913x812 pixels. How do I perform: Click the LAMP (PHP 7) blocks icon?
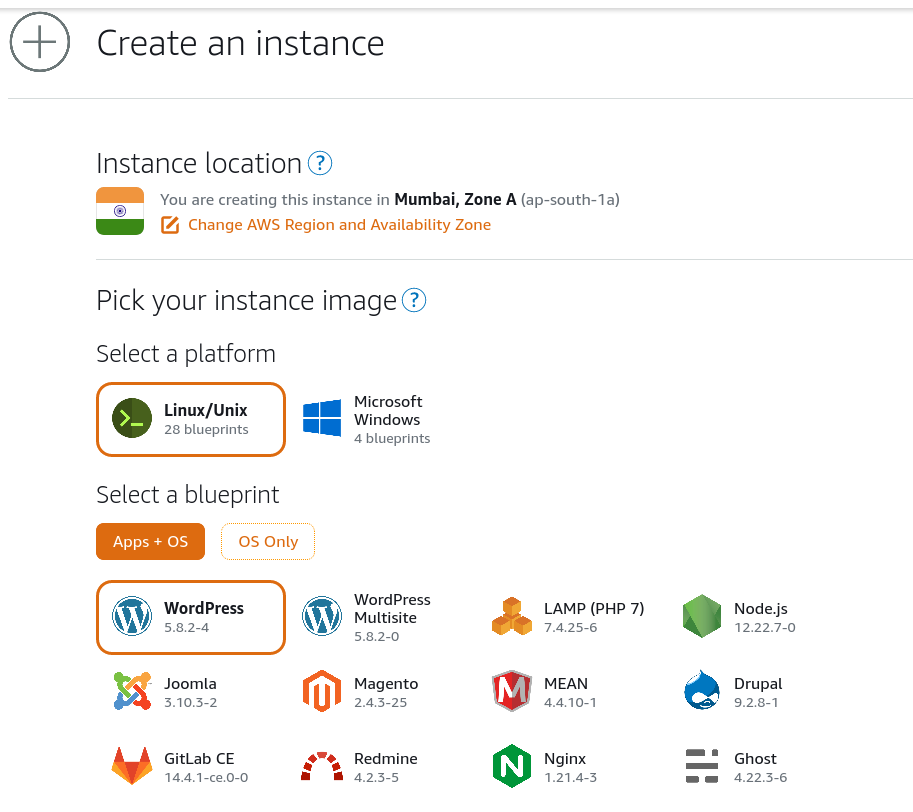tap(512, 616)
